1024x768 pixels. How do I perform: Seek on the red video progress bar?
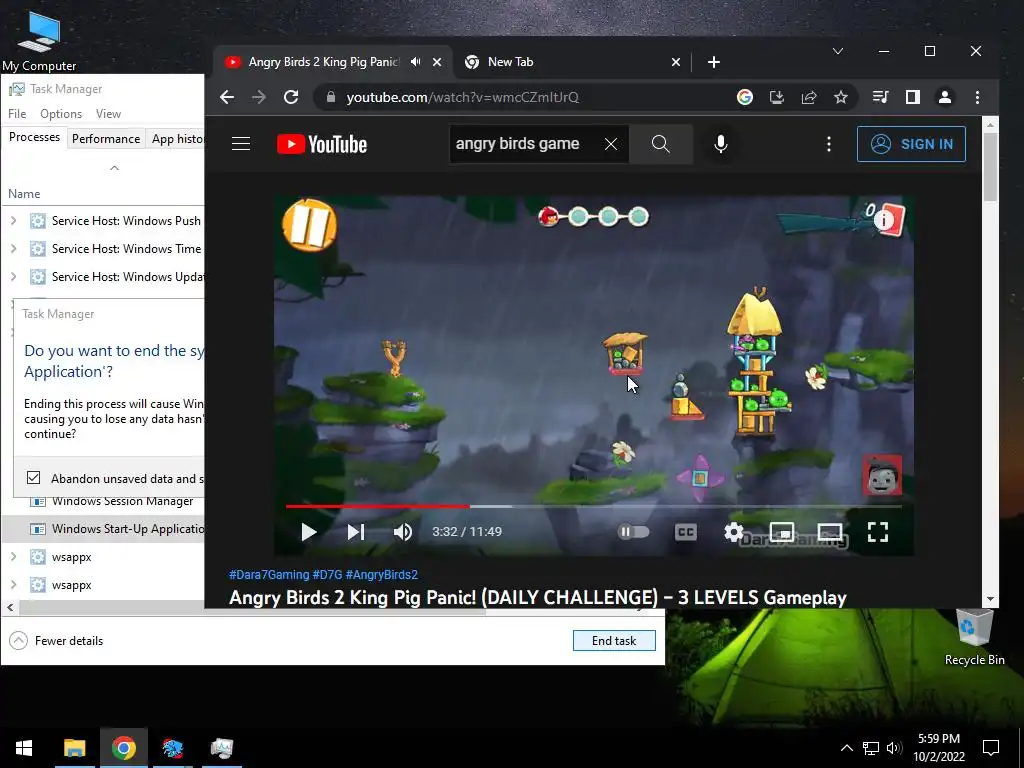click(377, 506)
